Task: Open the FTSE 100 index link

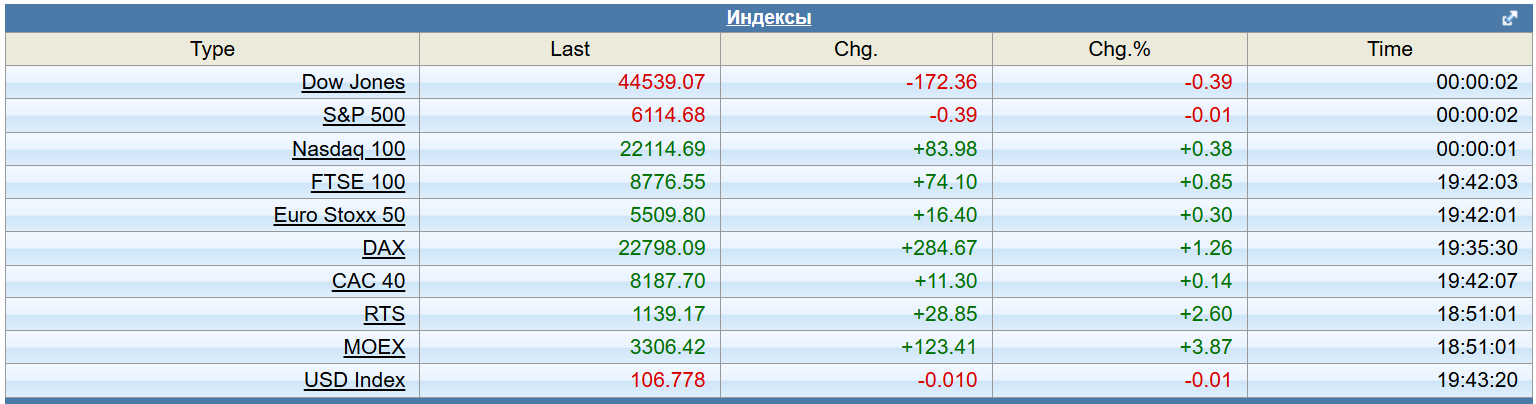Action: point(358,182)
